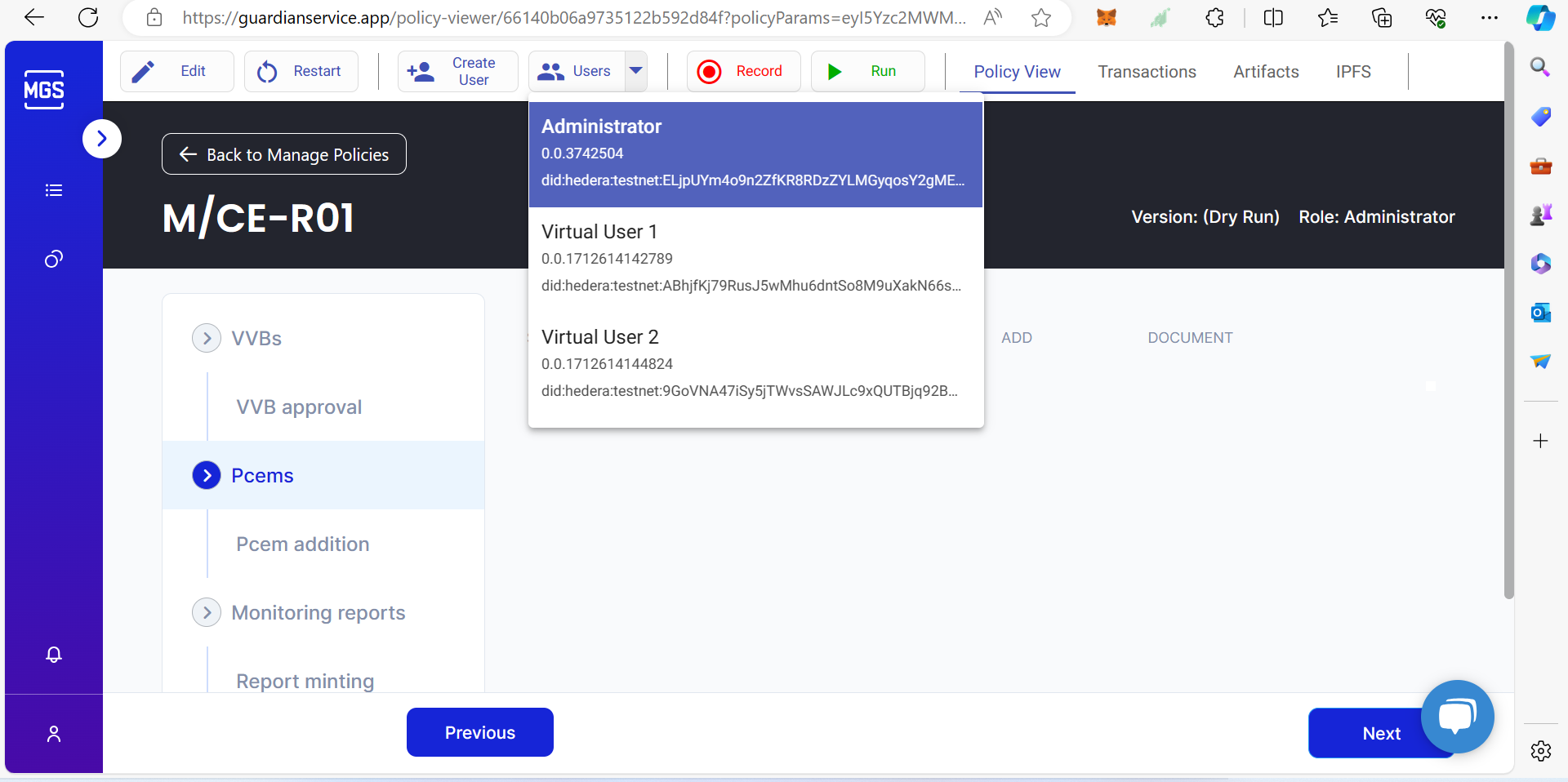1568x782 pixels.
Task: Switch to Policy View tab
Action: click(x=1017, y=72)
